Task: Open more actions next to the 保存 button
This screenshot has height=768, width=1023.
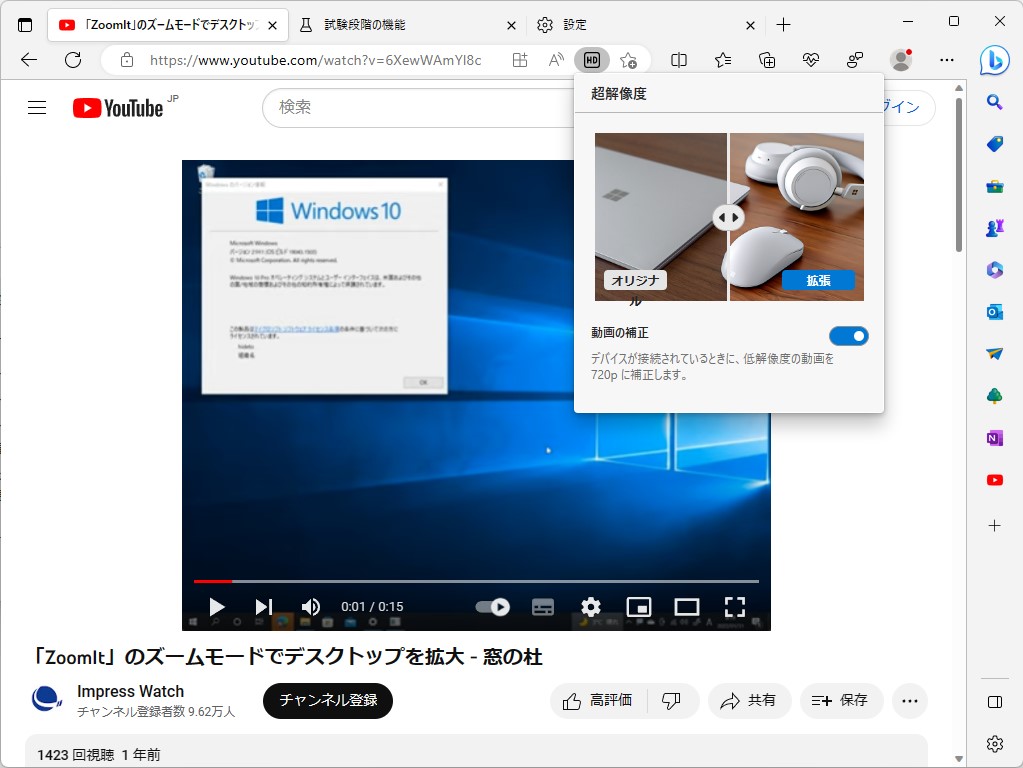Action: point(909,701)
